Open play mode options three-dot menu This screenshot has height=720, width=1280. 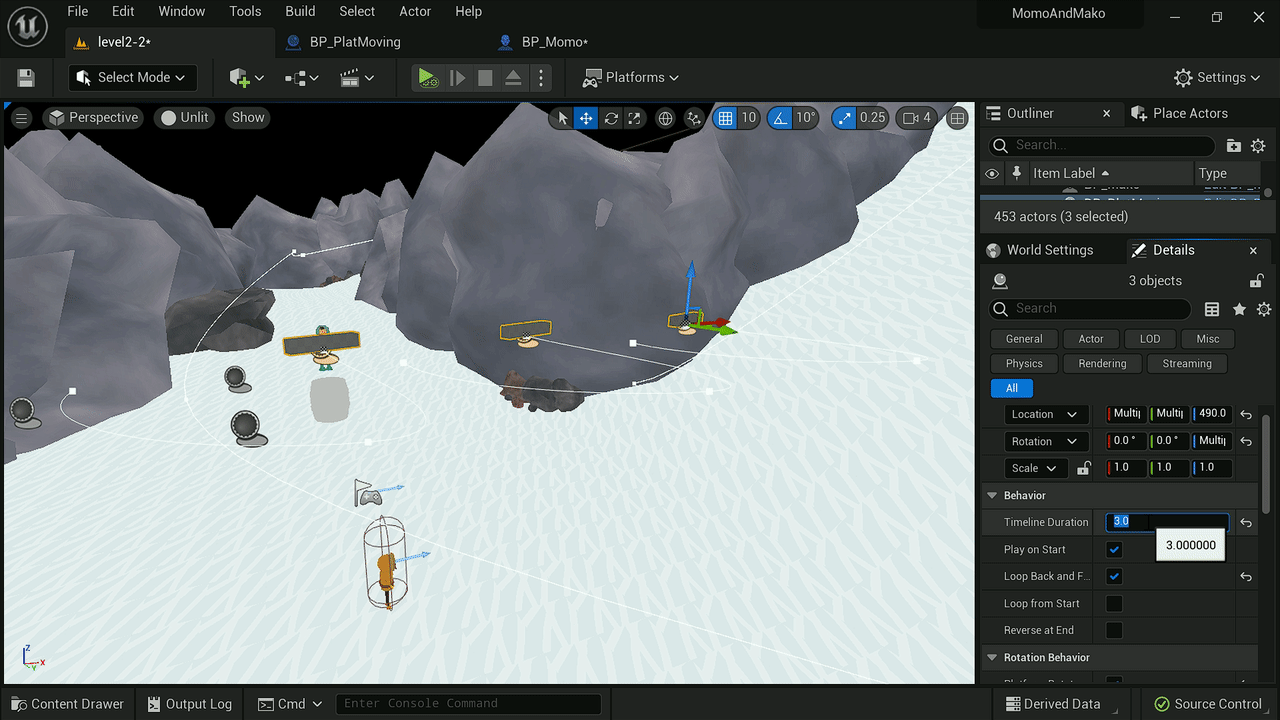[541, 78]
